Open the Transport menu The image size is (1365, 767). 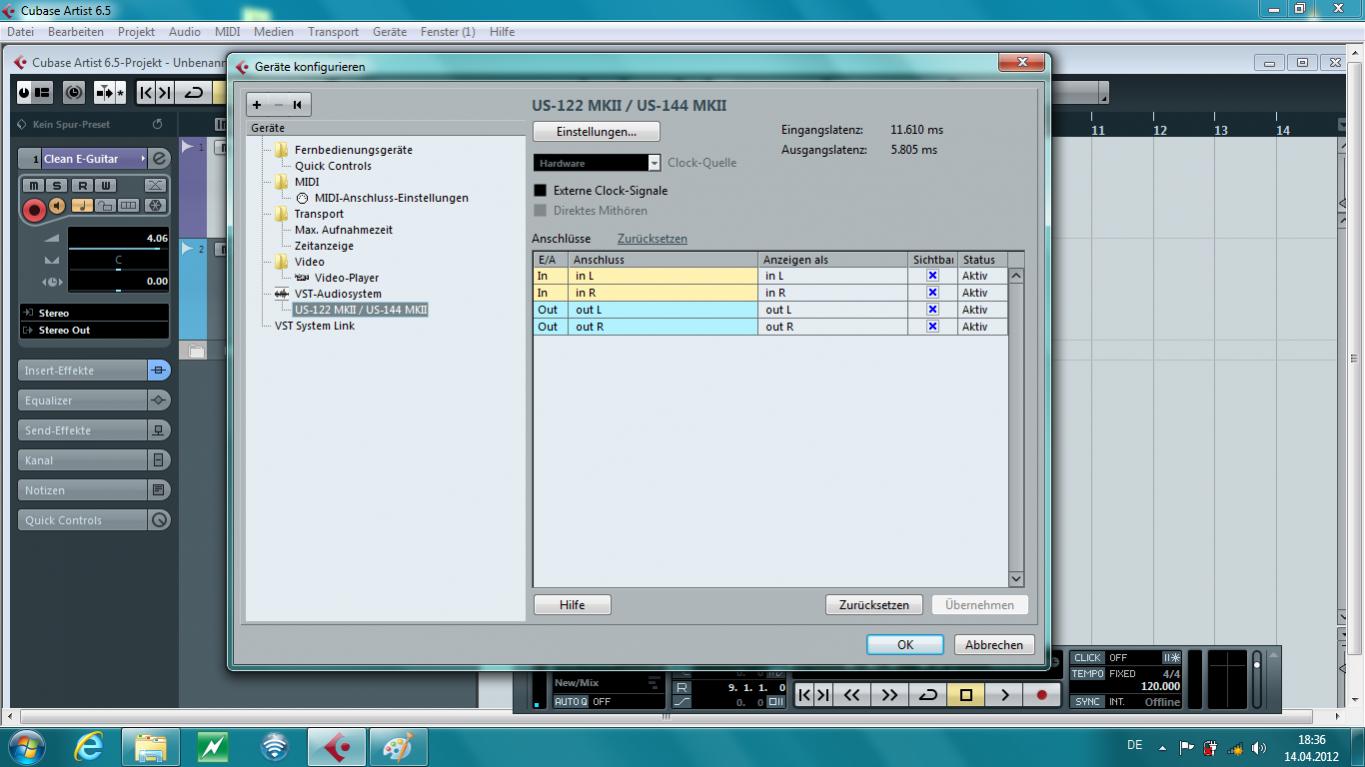[333, 32]
